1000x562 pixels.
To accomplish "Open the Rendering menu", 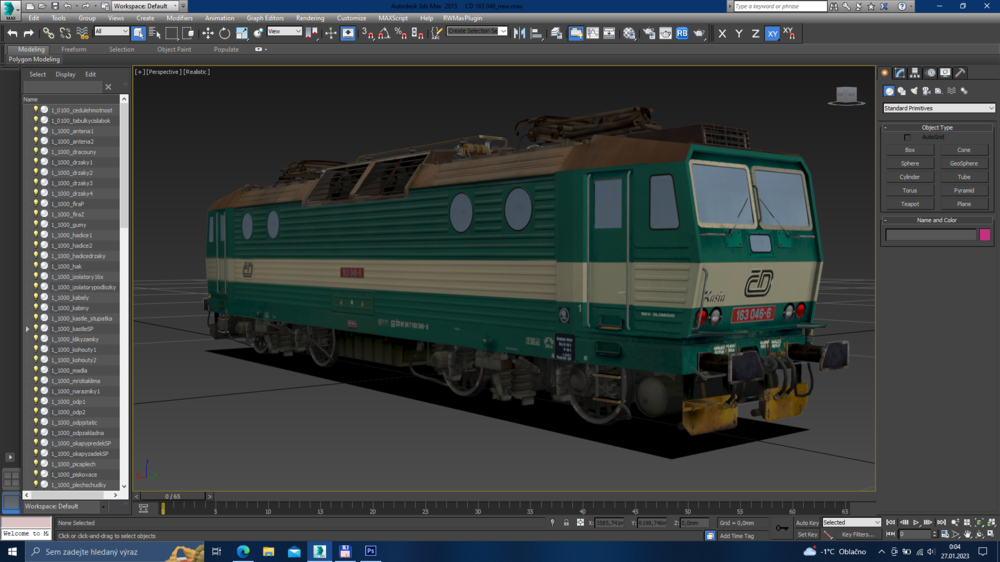I will (310, 18).
